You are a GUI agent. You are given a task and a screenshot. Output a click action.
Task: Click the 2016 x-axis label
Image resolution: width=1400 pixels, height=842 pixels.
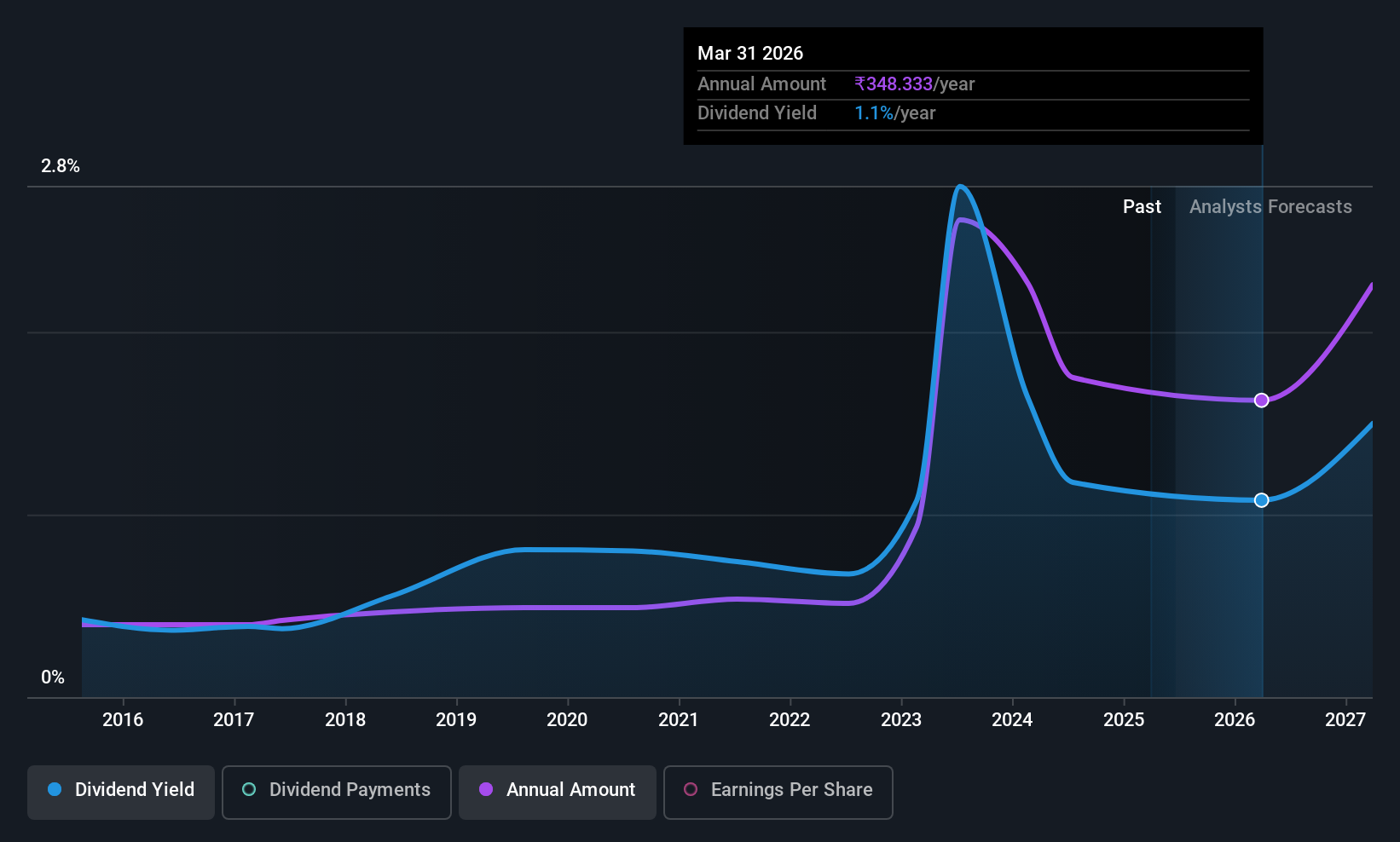tap(123, 720)
